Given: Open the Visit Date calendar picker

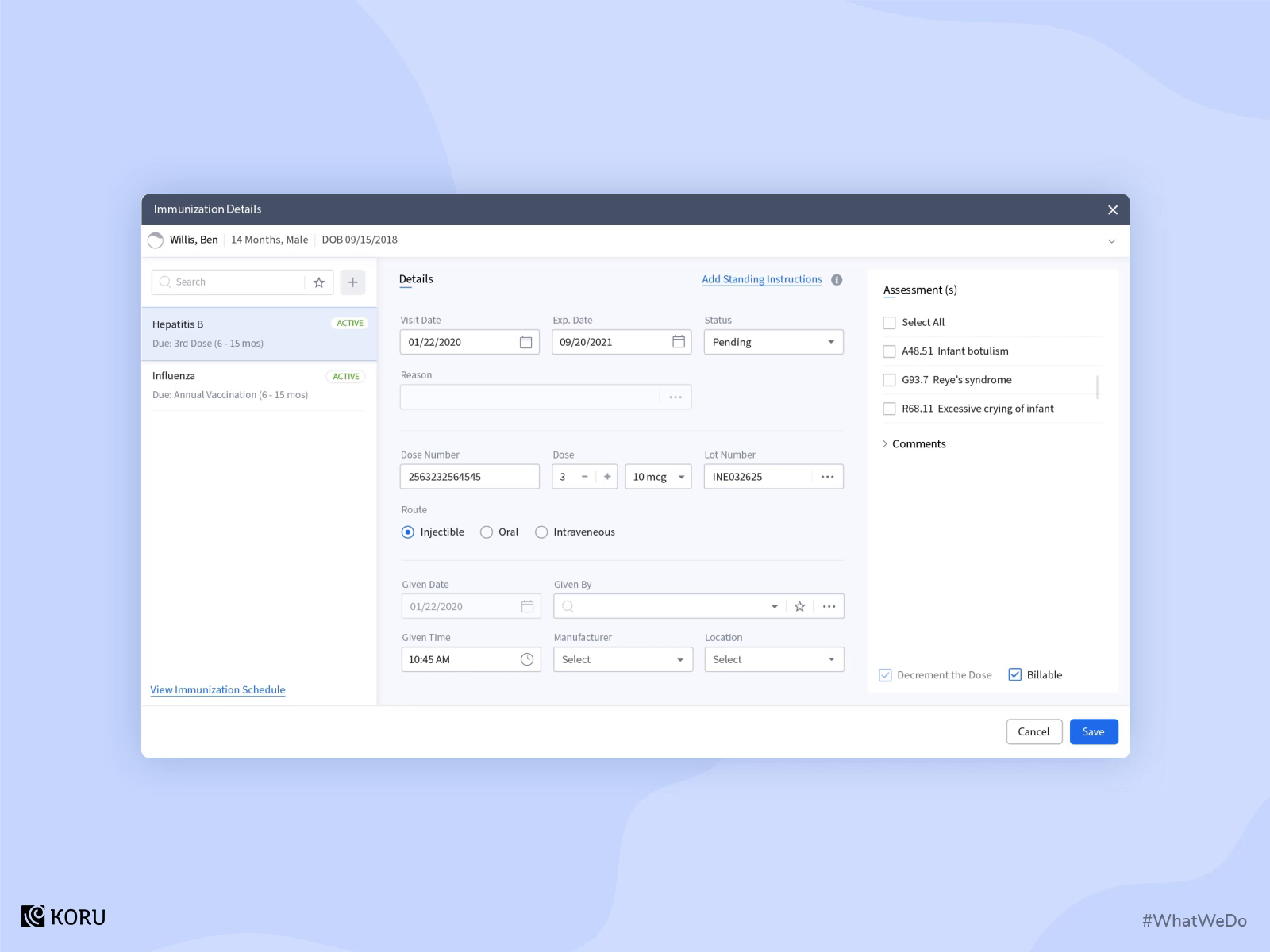Looking at the screenshot, I should click(x=525, y=342).
